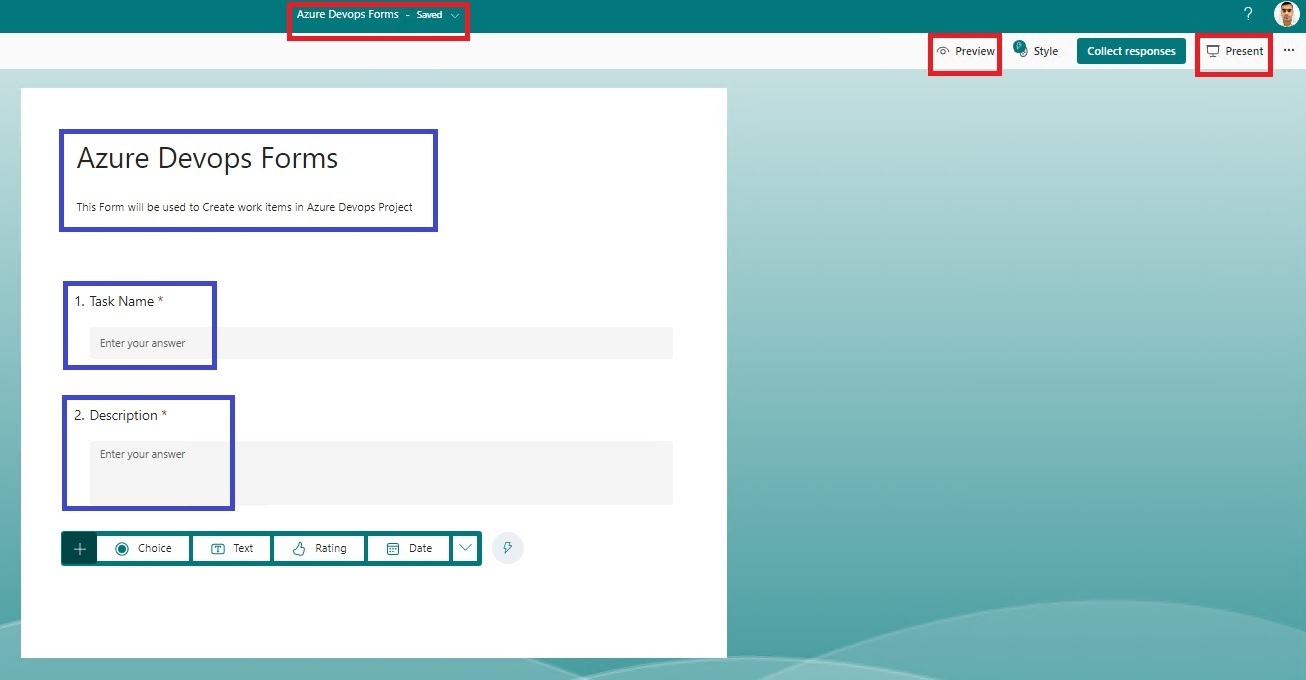Screen dimensions: 1306x680
Task: Expand more question types chevron
Action: click(465, 548)
